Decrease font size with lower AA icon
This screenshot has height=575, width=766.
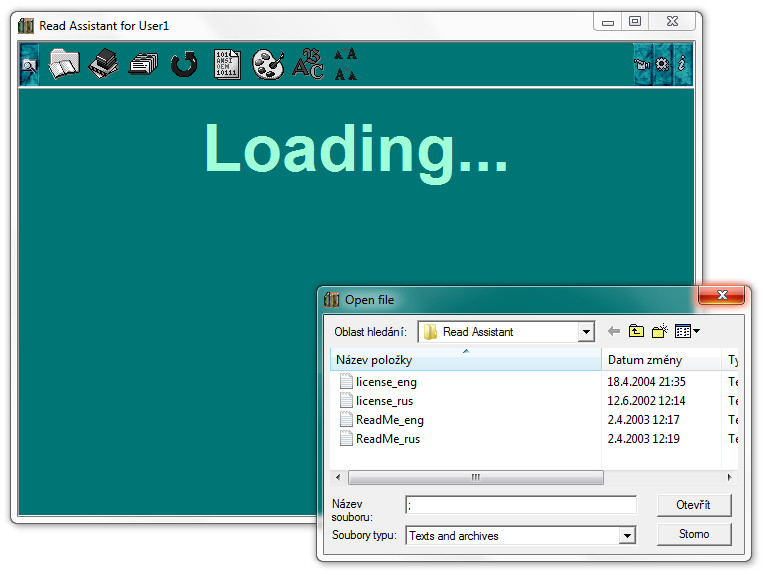point(345,74)
